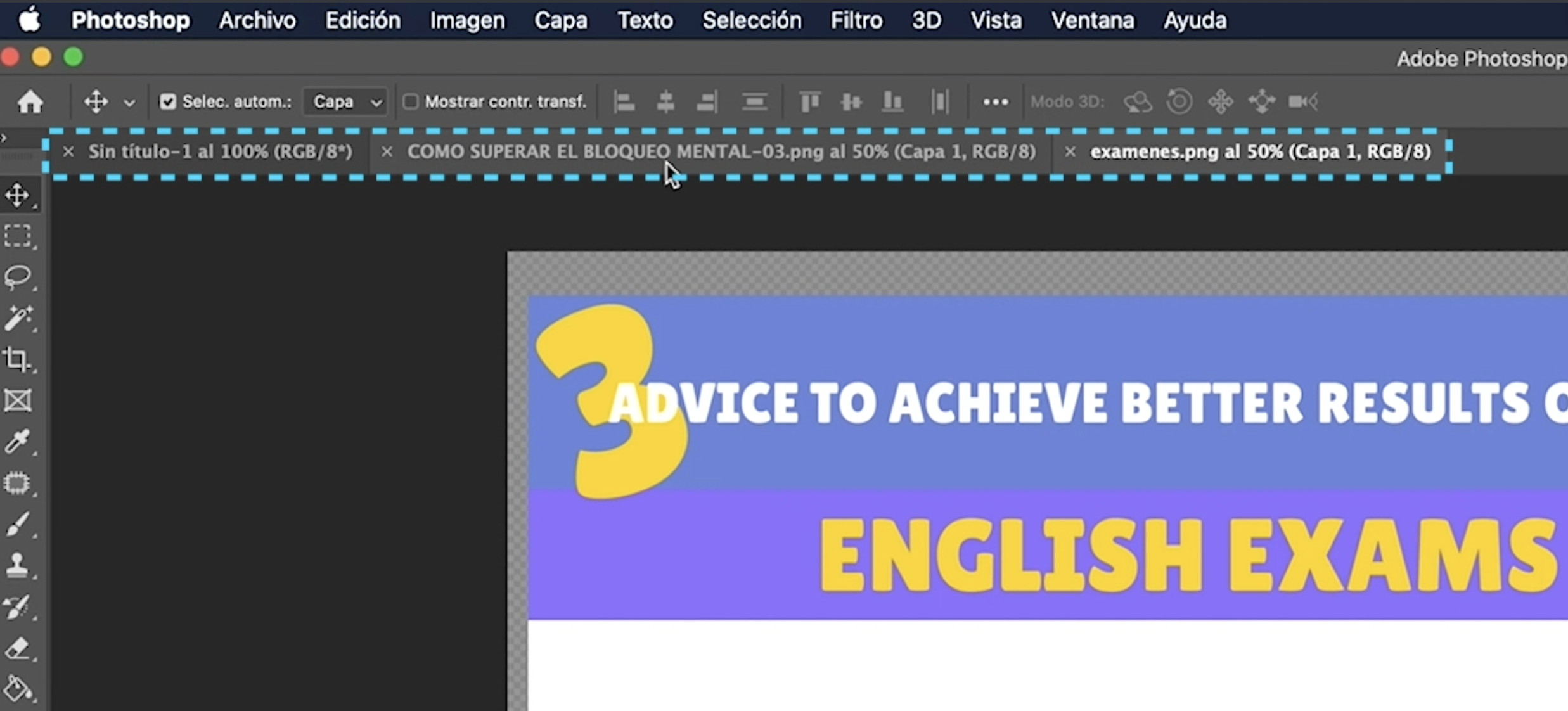Click the Capa dropdown selector
The image size is (1568, 711).
pyautogui.click(x=344, y=101)
